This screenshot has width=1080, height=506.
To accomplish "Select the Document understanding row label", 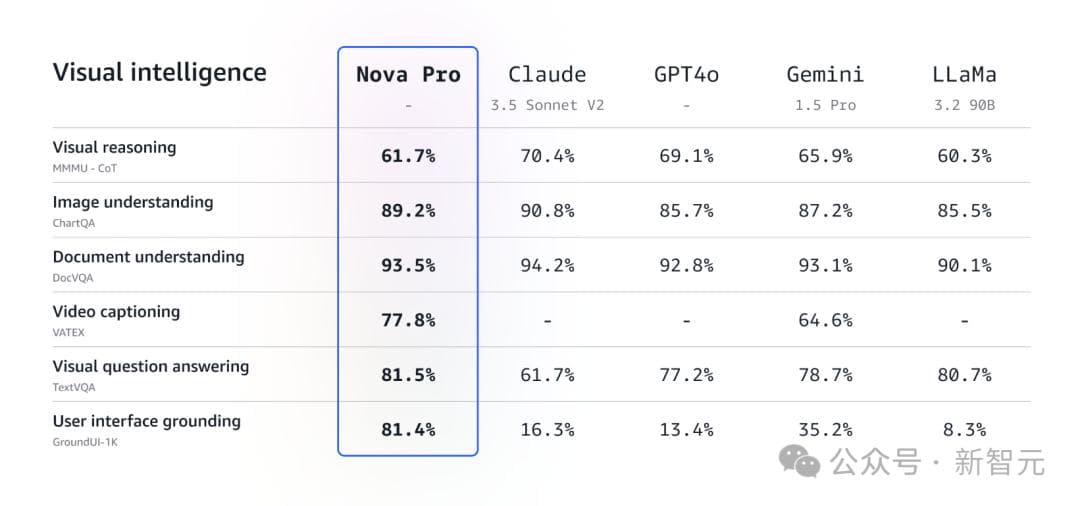I will (148, 257).
